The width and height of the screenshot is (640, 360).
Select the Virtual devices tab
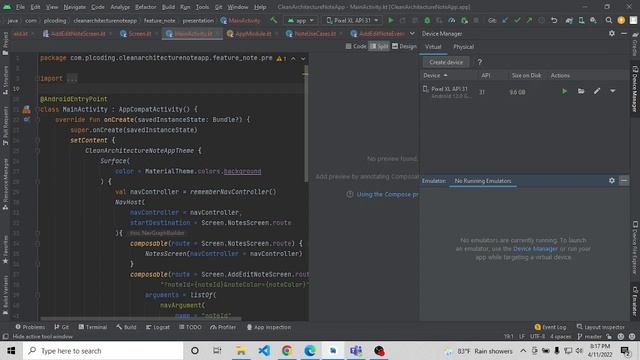433,47
